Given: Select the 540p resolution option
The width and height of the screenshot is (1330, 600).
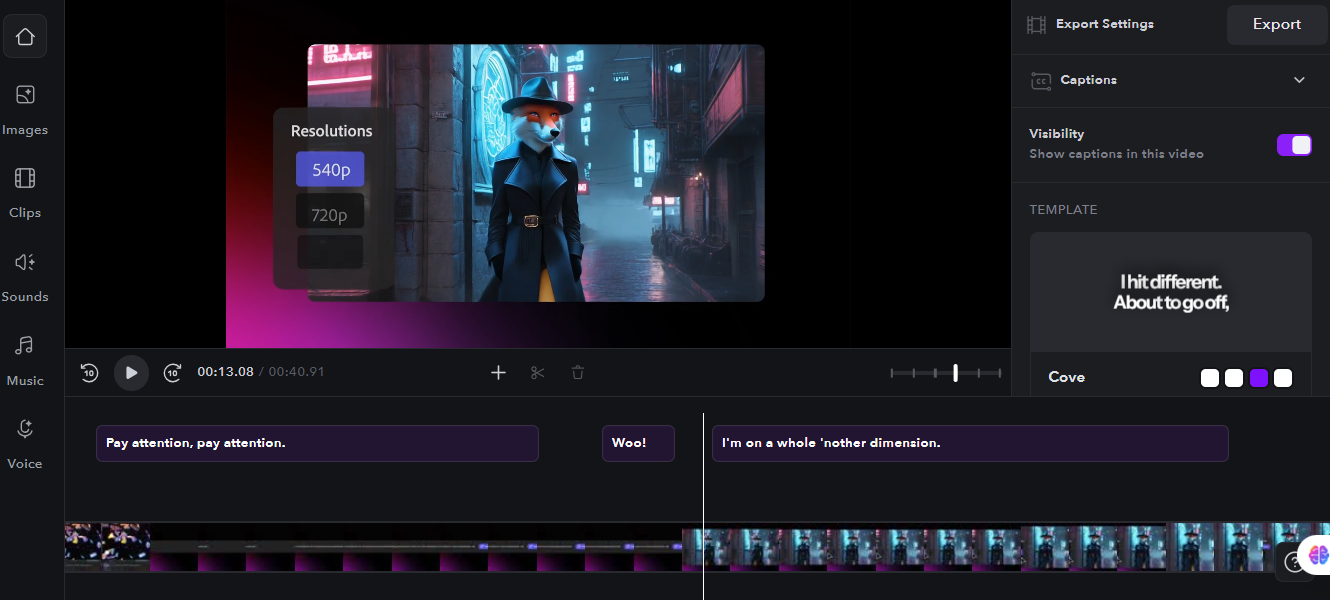Looking at the screenshot, I should pyautogui.click(x=330, y=170).
